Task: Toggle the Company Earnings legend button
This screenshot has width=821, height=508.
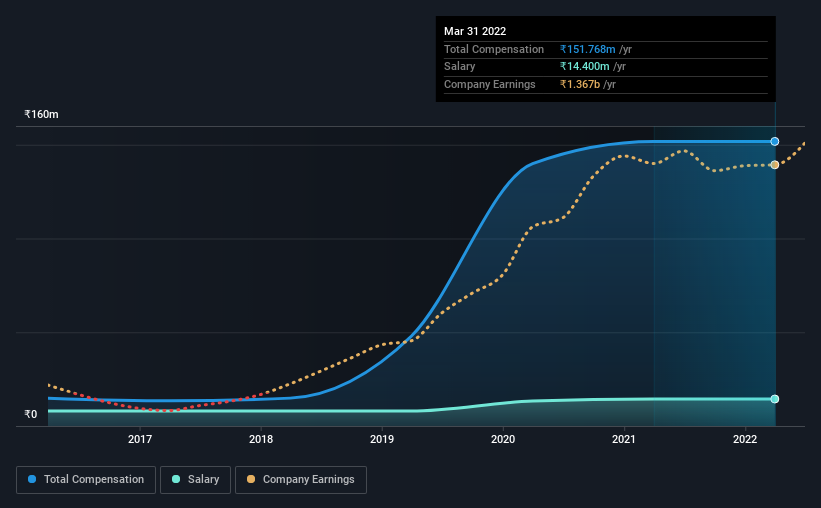Action: pyautogui.click(x=301, y=480)
